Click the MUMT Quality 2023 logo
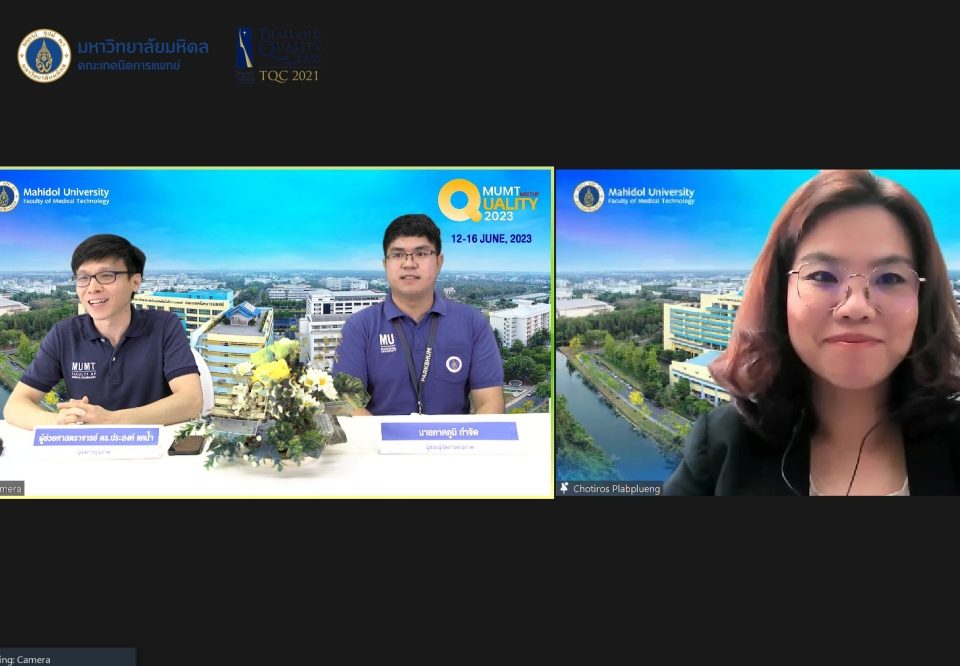Screen dimensions: 960x666 pos(488,201)
